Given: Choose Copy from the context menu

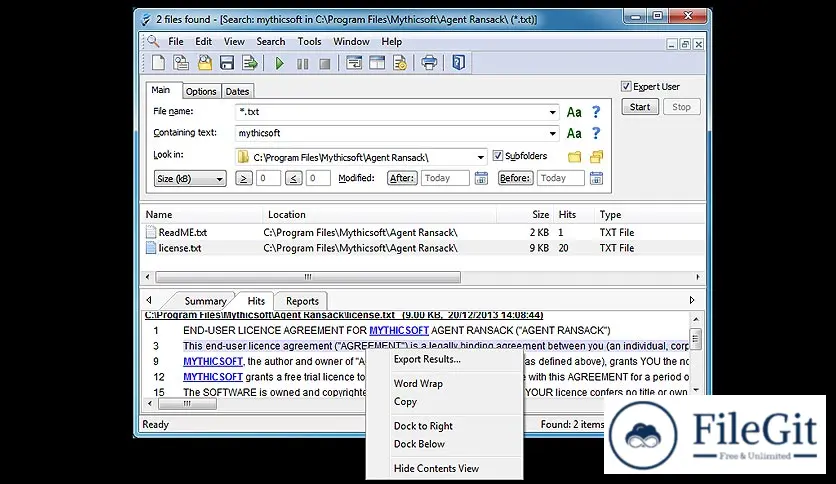Looking at the screenshot, I should pyautogui.click(x=405, y=401).
